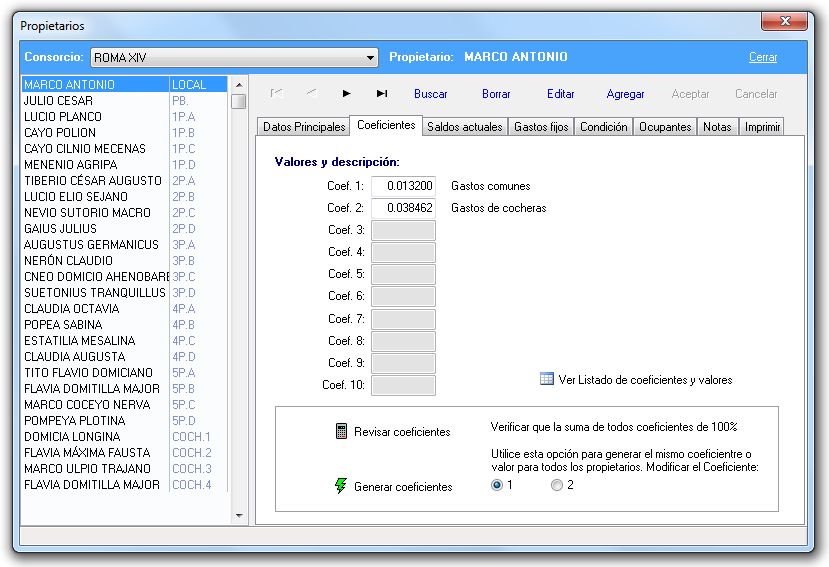Select coefficient option 1 radio button
Viewport: 829px width, 567px height.
tap(497, 485)
